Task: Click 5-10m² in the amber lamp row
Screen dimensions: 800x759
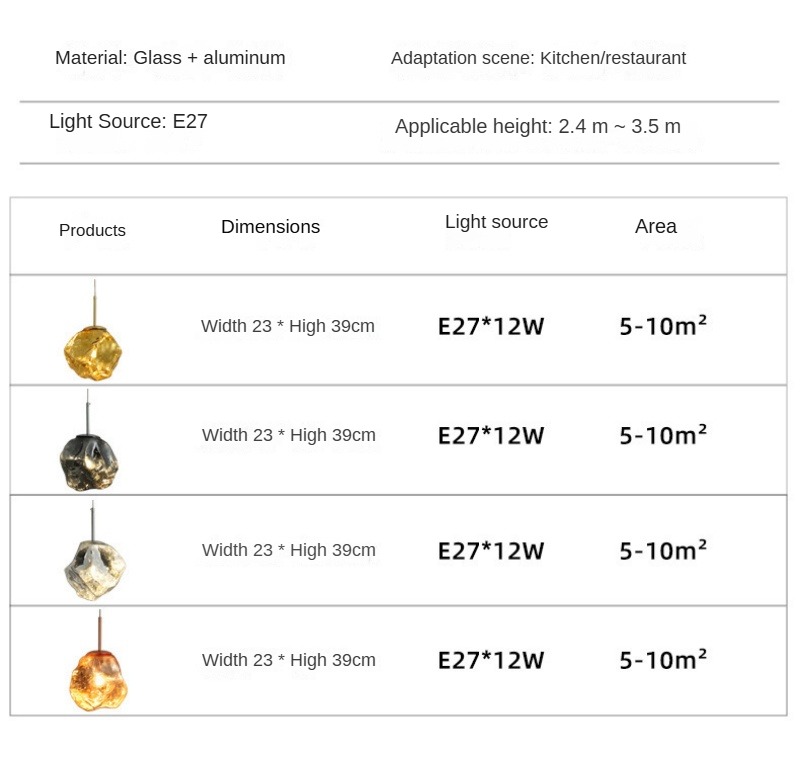Action: (663, 660)
